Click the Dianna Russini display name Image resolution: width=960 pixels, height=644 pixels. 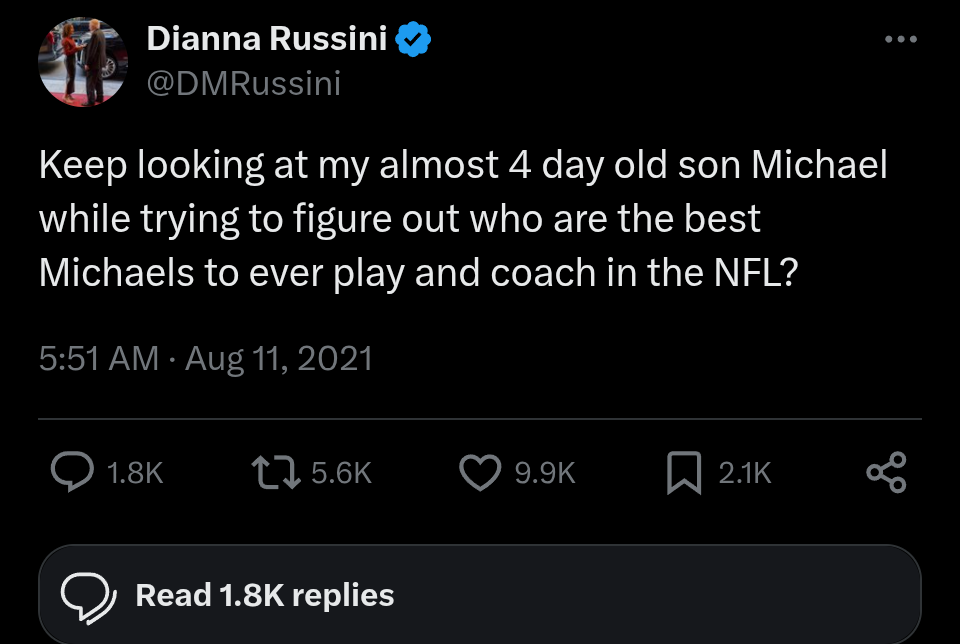tap(268, 40)
